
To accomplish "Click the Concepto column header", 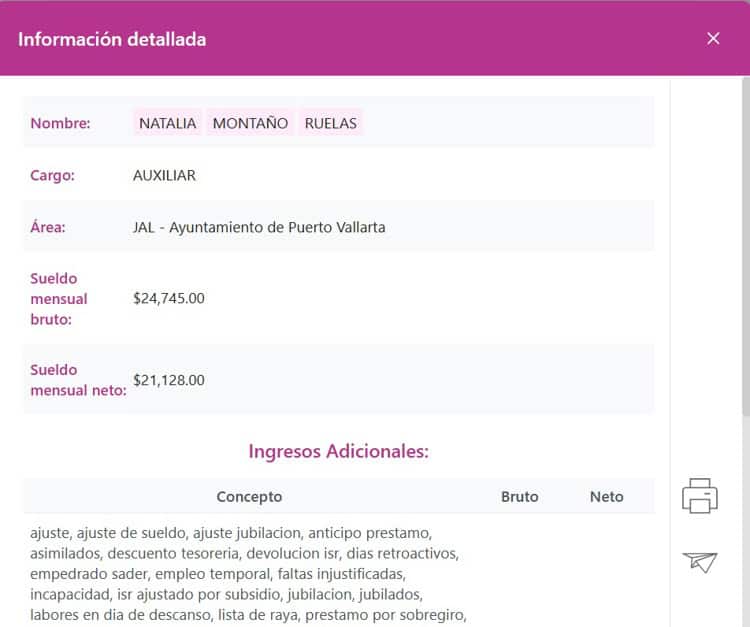I will tap(249, 497).
